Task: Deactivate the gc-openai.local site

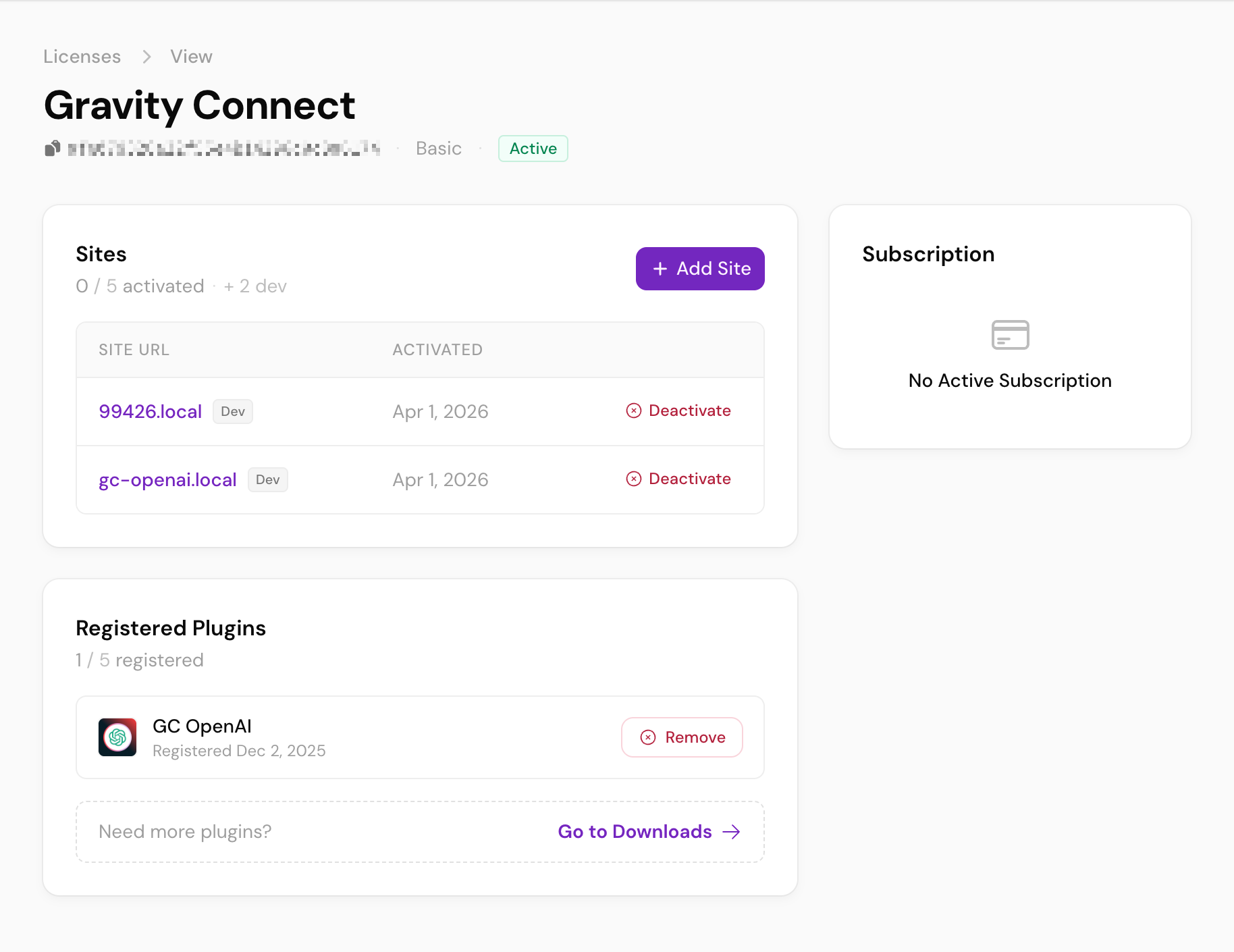Action: point(678,479)
